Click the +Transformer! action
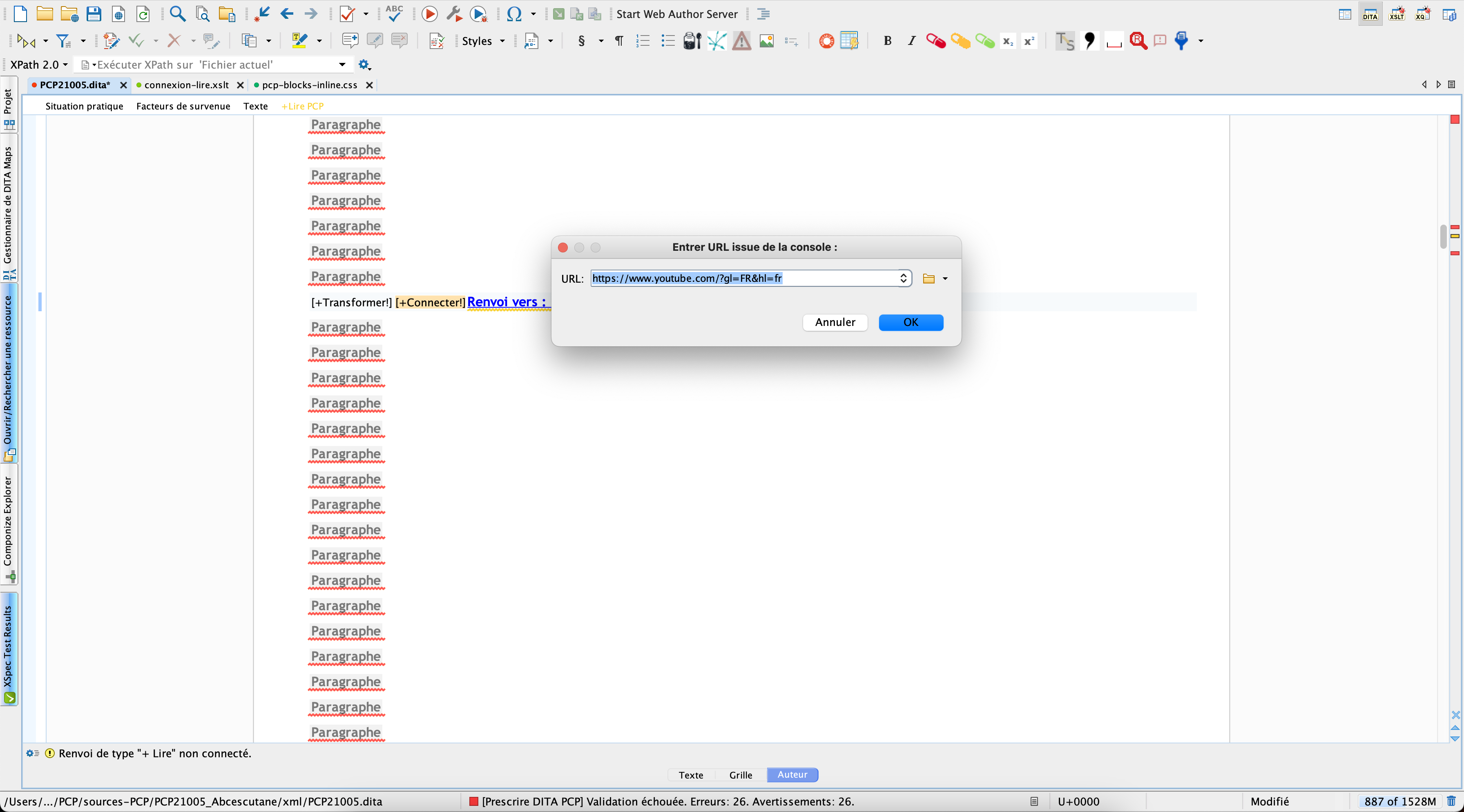This screenshot has height=812, width=1464. tap(351, 302)
